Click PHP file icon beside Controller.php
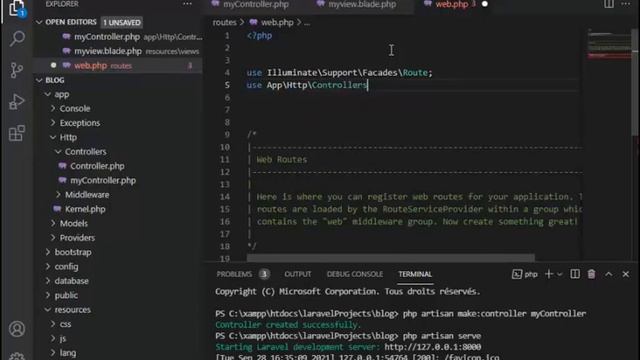This screenshot has height=360, width=640. click(62, 166)
